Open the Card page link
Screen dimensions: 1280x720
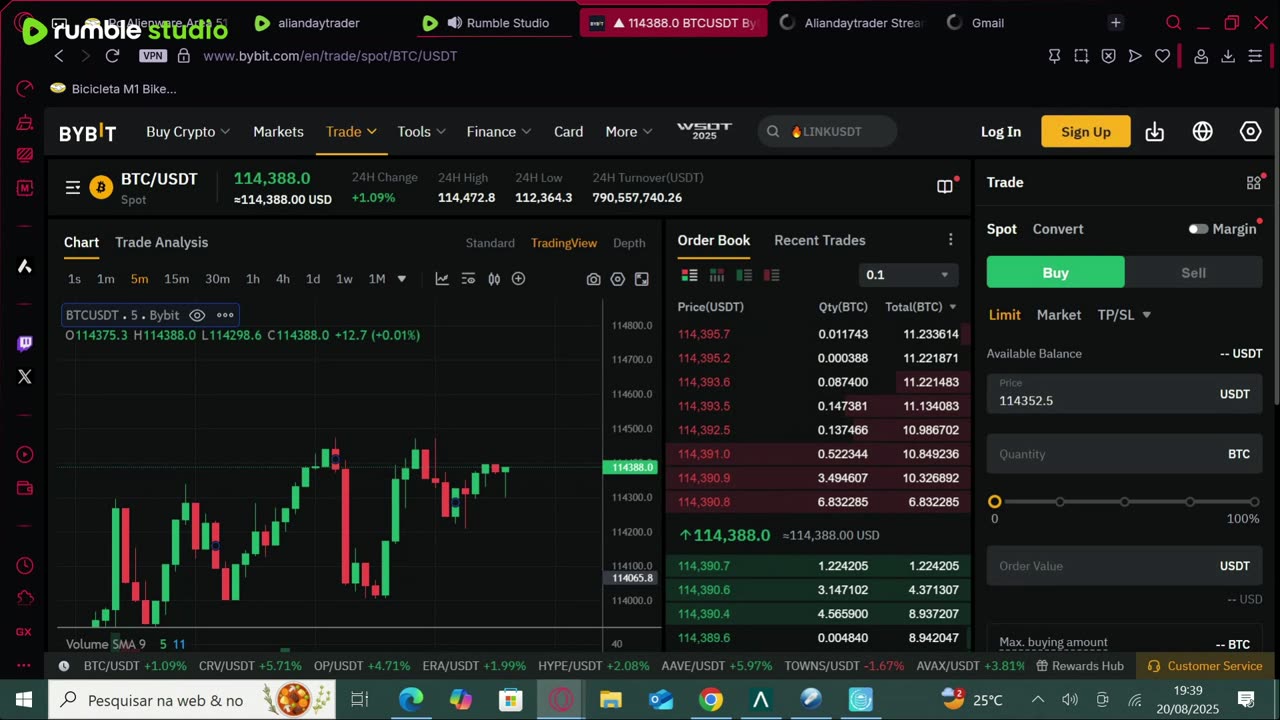(568, 132)
